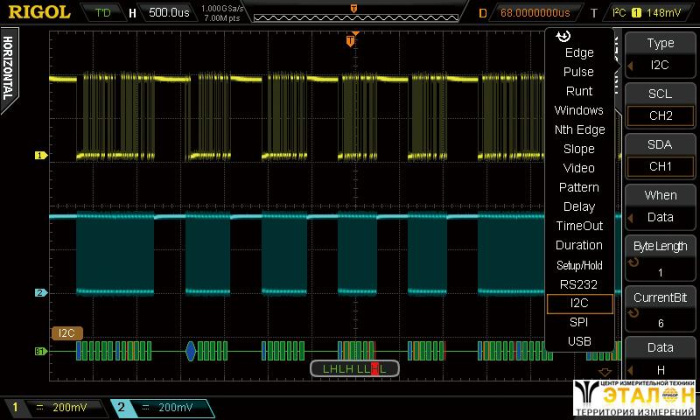
Task: Open the SCL source selector
Action: point(660,105)
